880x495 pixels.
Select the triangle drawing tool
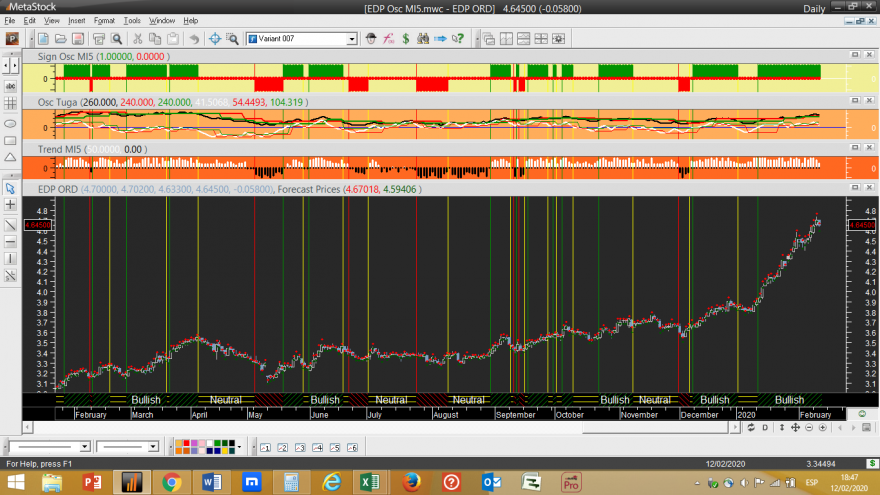pyautogui.click(x=10, y=158)
